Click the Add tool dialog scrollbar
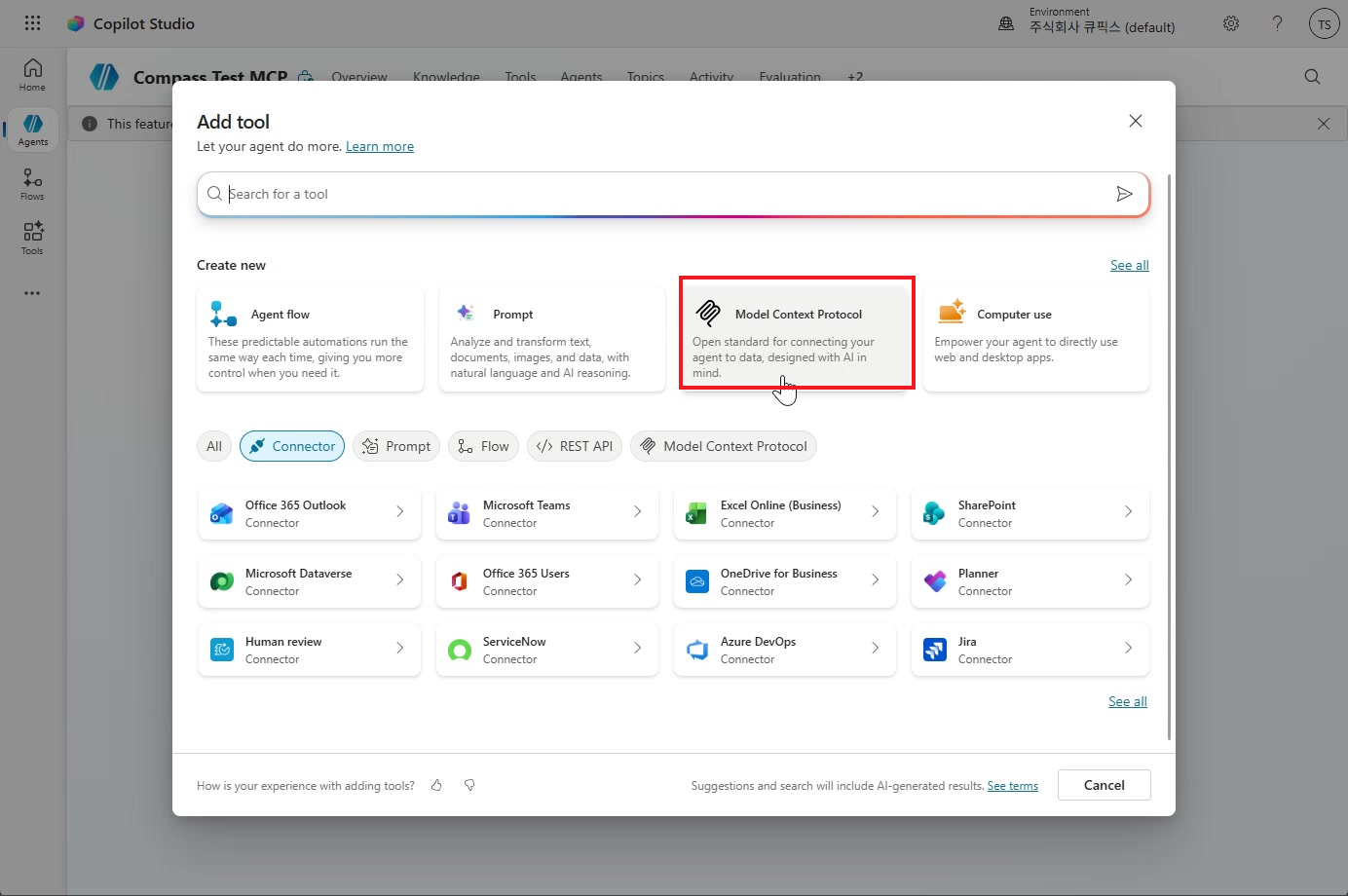This screenshot has width=1348, height=896. (x=1169, y=458)
